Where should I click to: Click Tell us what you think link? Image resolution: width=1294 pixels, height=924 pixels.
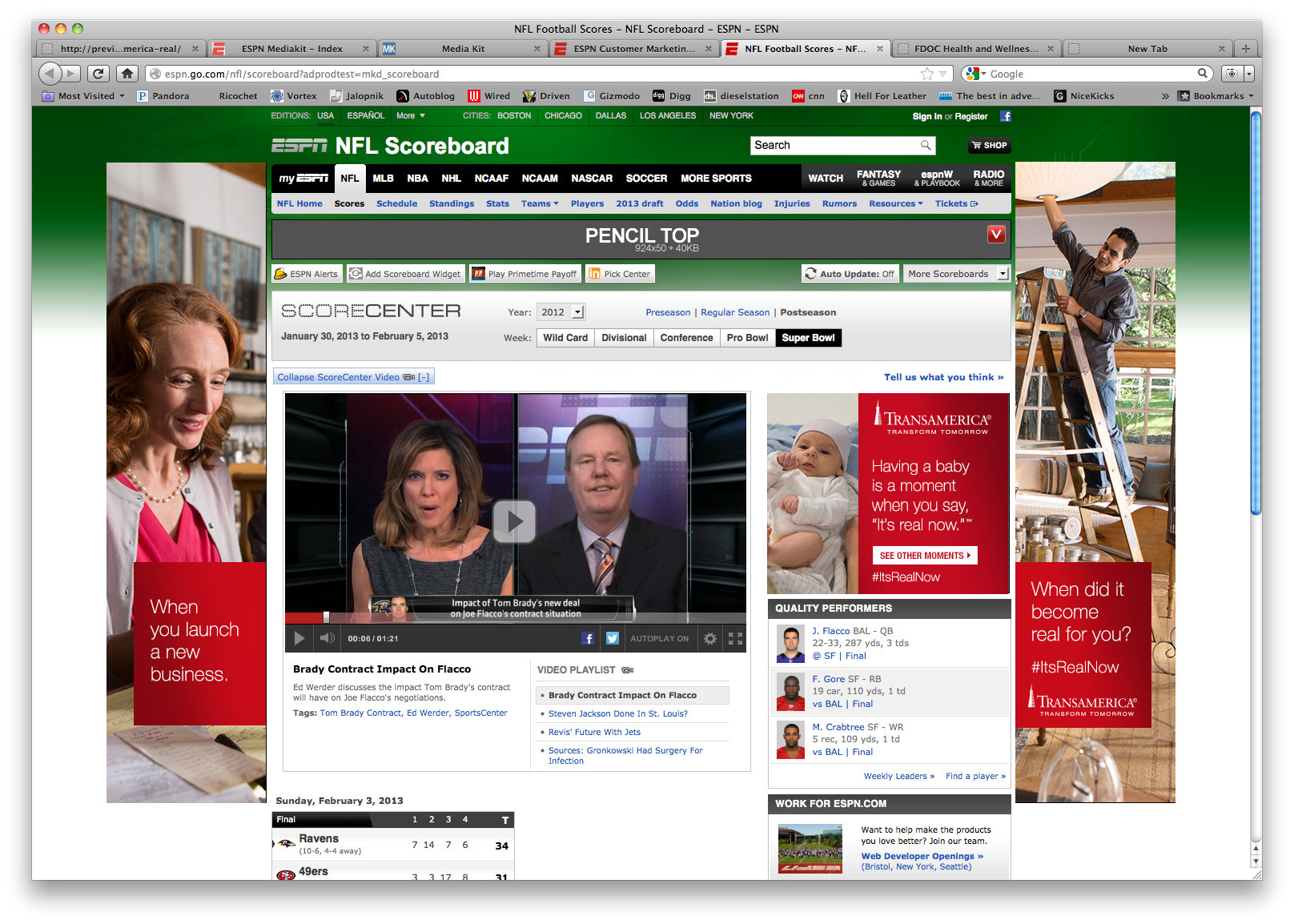(943, 377)
